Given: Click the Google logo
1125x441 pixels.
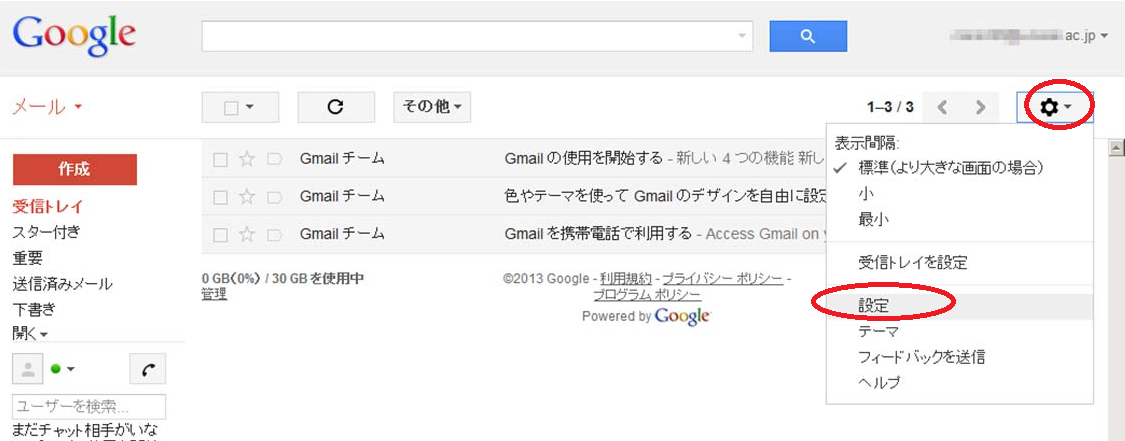Looking at the screenshot, I should click(x=75, y=37).
